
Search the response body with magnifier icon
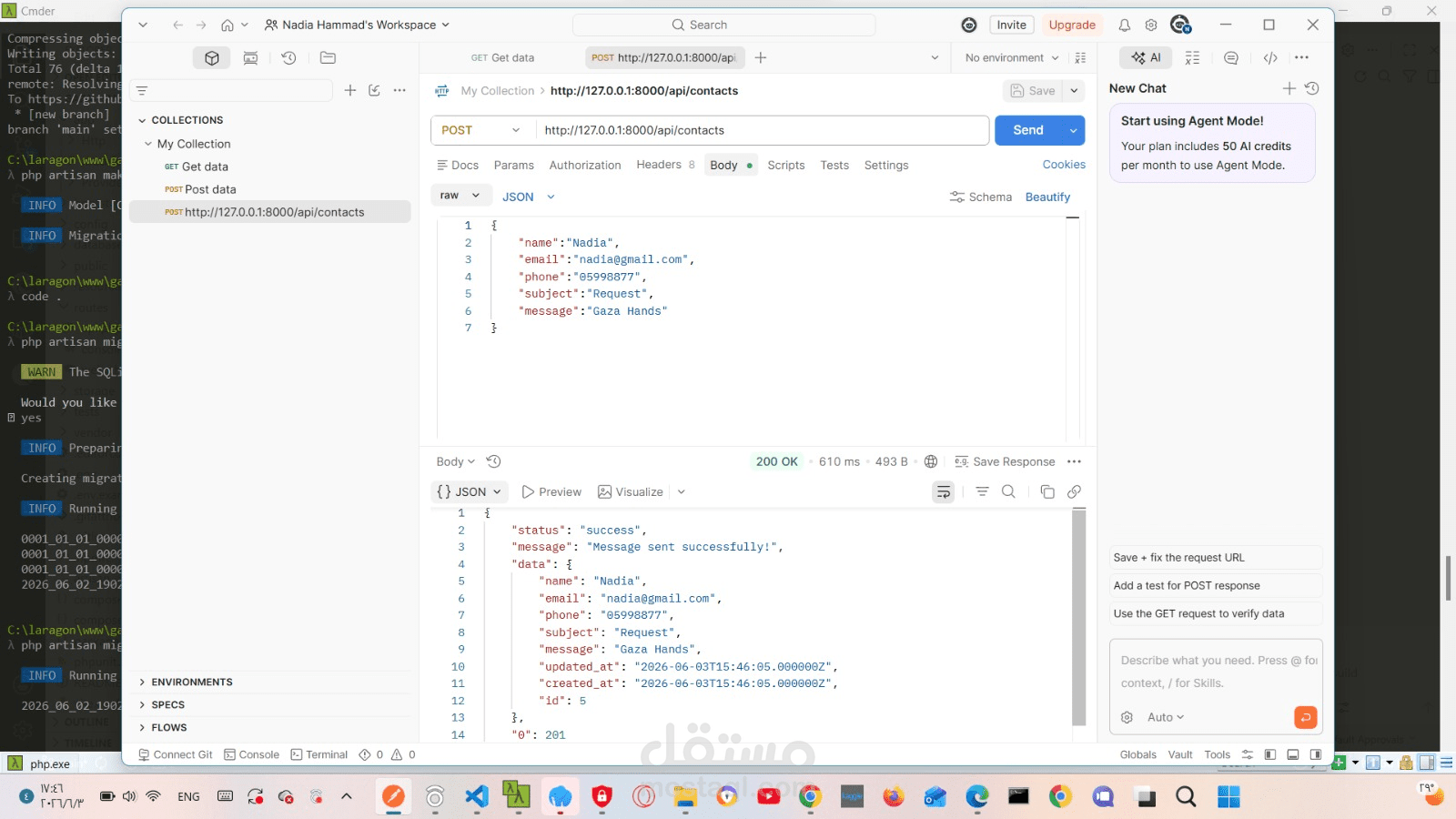point(1008,491)
